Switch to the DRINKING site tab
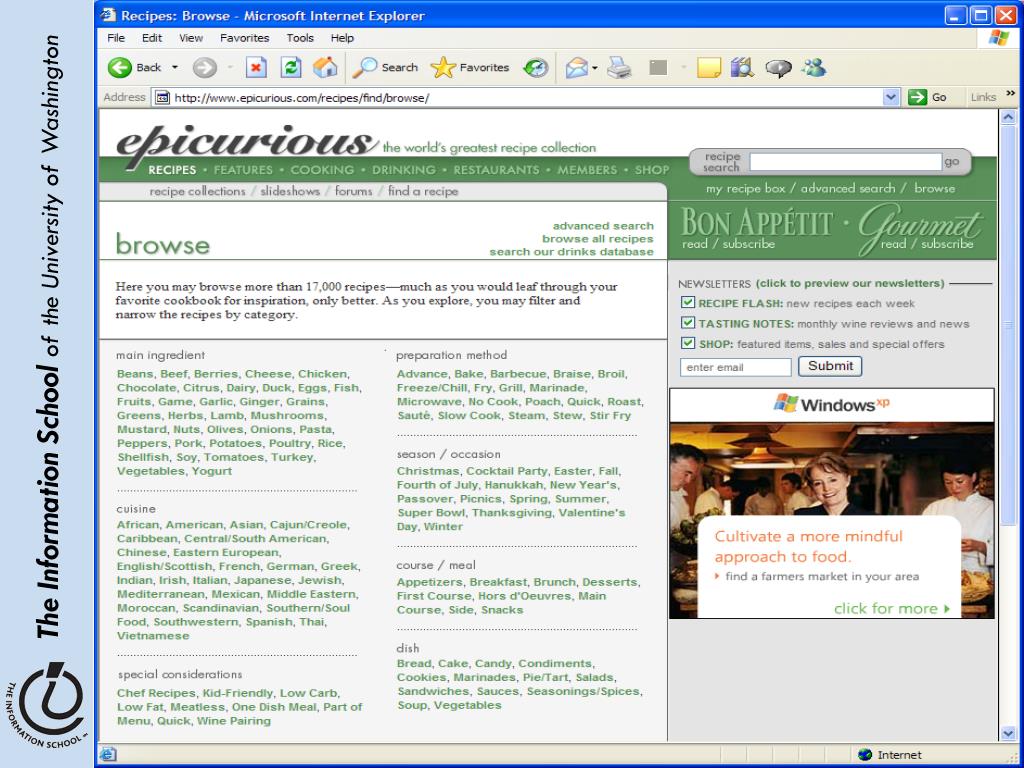 [404, 170]
